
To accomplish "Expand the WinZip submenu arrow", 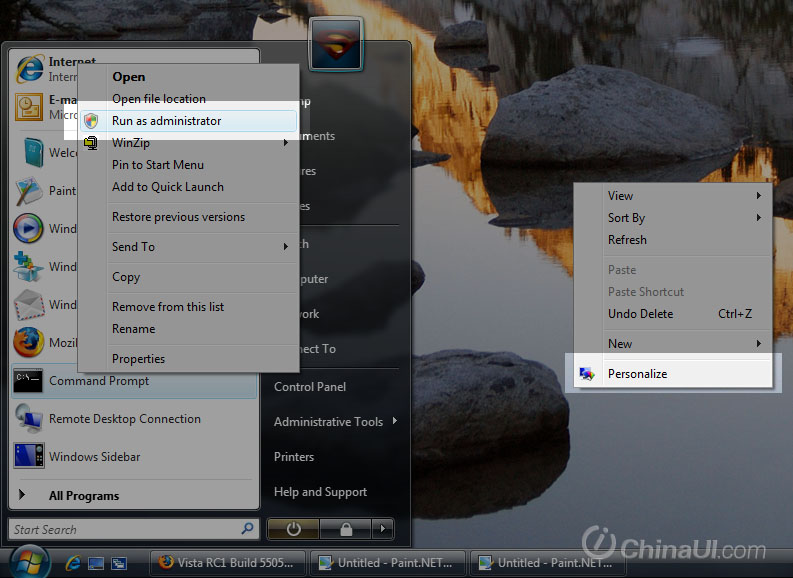I will (x=286, y=143).
